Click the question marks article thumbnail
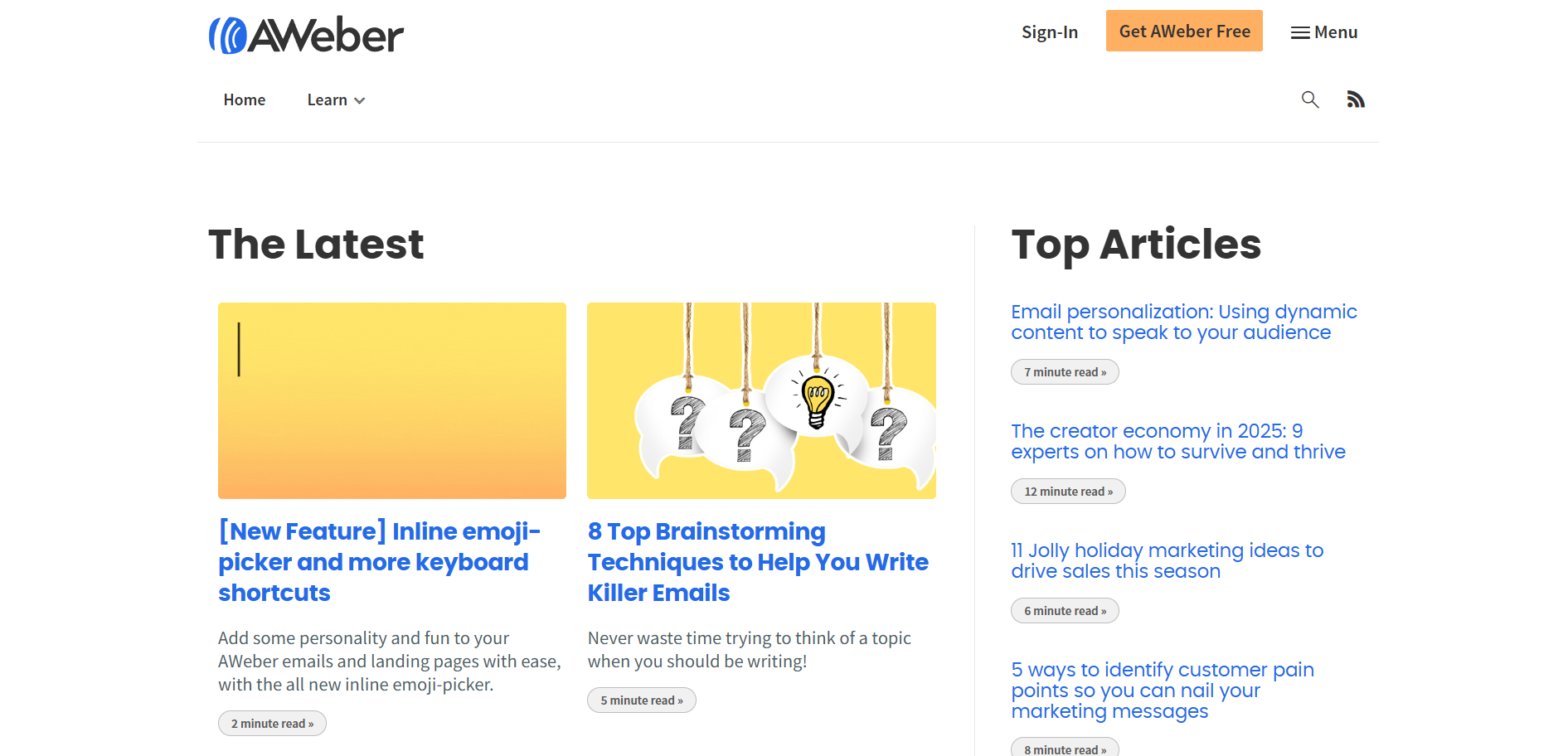1568x756 pixels. point(761,400)
